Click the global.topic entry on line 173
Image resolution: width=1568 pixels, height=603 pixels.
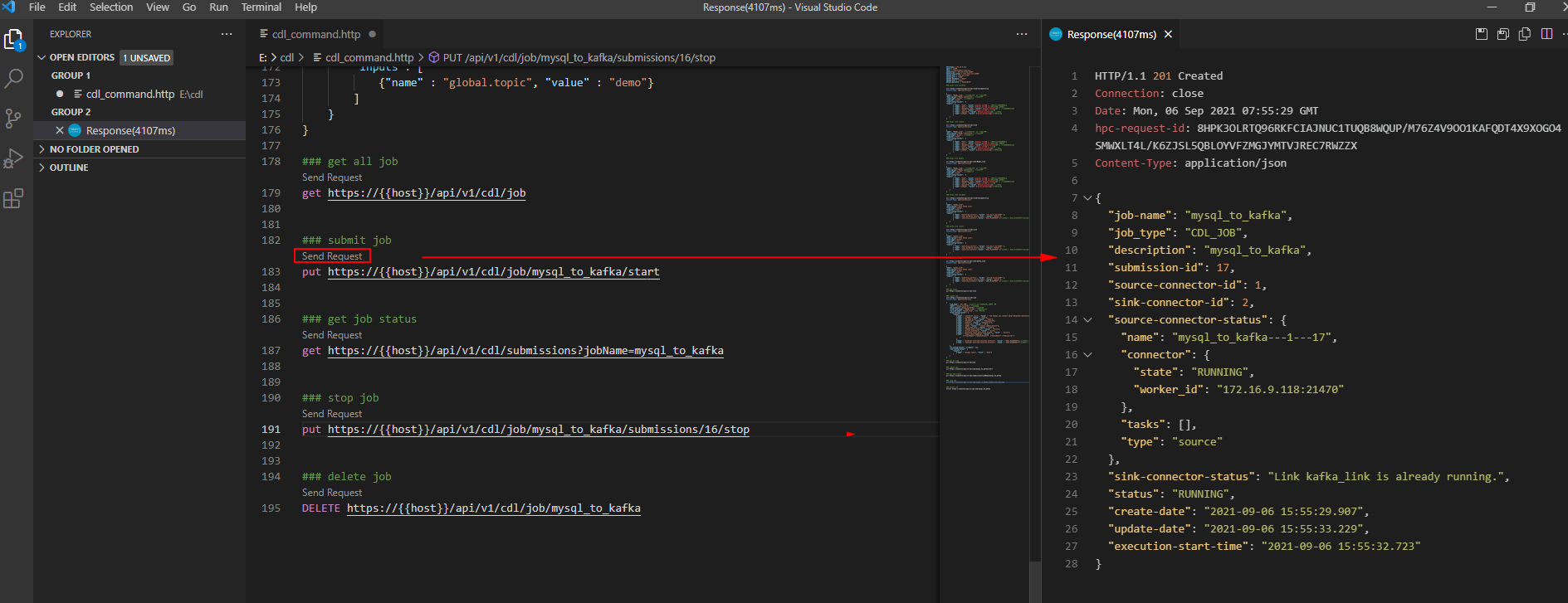[516, 83]
